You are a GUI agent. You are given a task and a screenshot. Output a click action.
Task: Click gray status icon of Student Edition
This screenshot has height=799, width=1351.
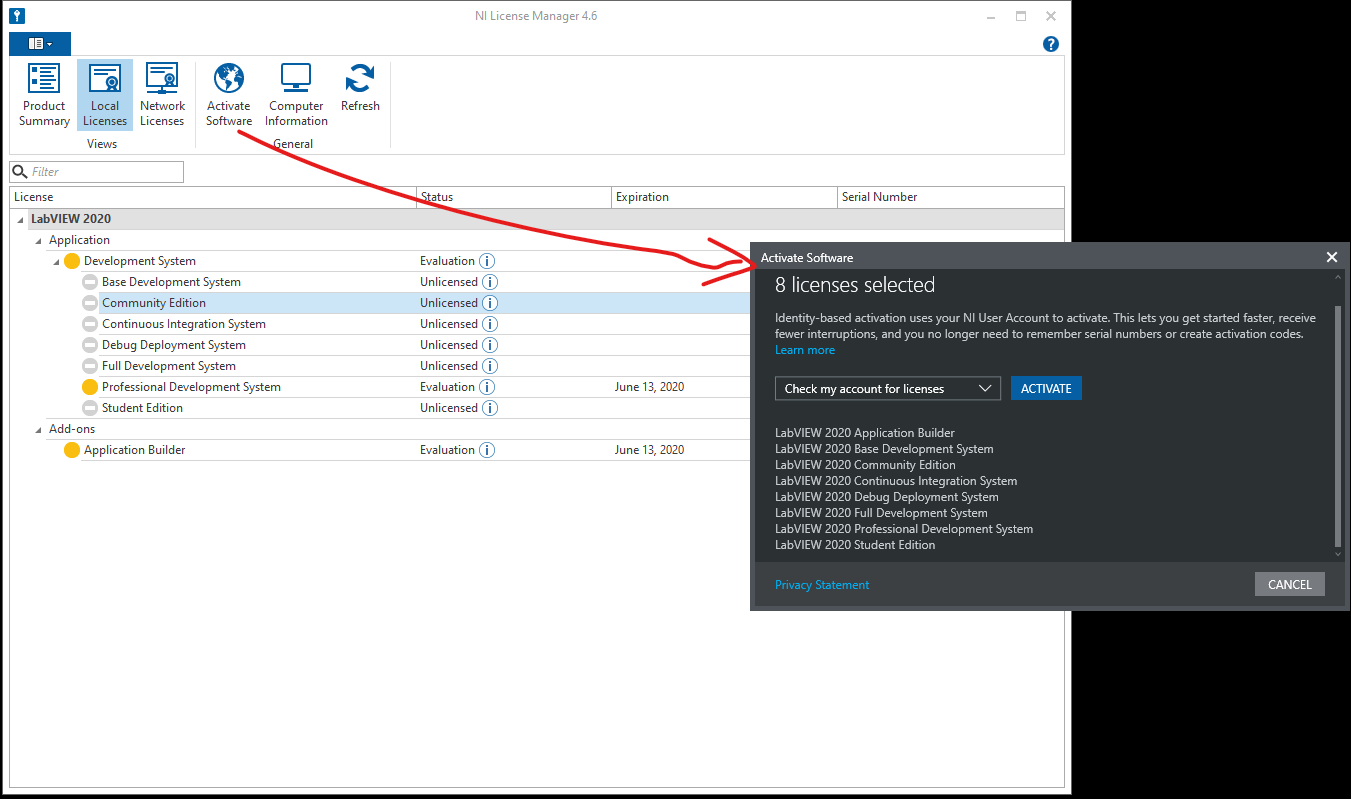point(90,408)
